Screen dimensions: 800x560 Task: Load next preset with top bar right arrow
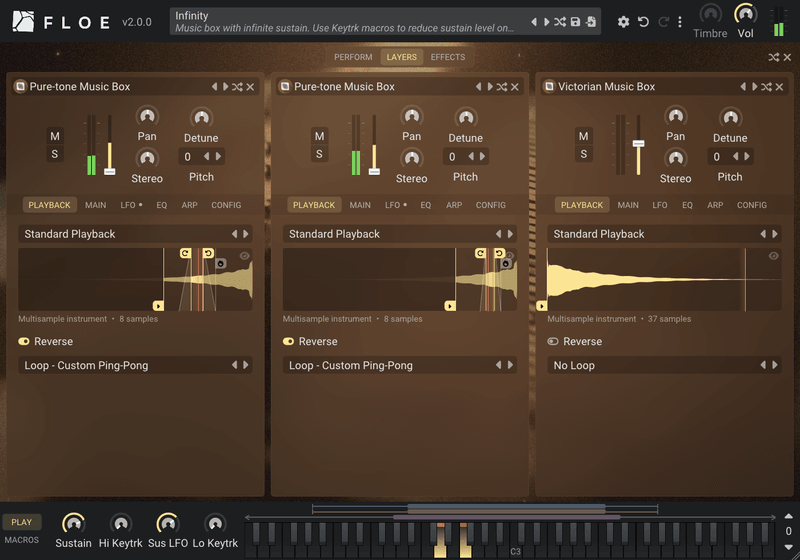click(x=546, y=22)
